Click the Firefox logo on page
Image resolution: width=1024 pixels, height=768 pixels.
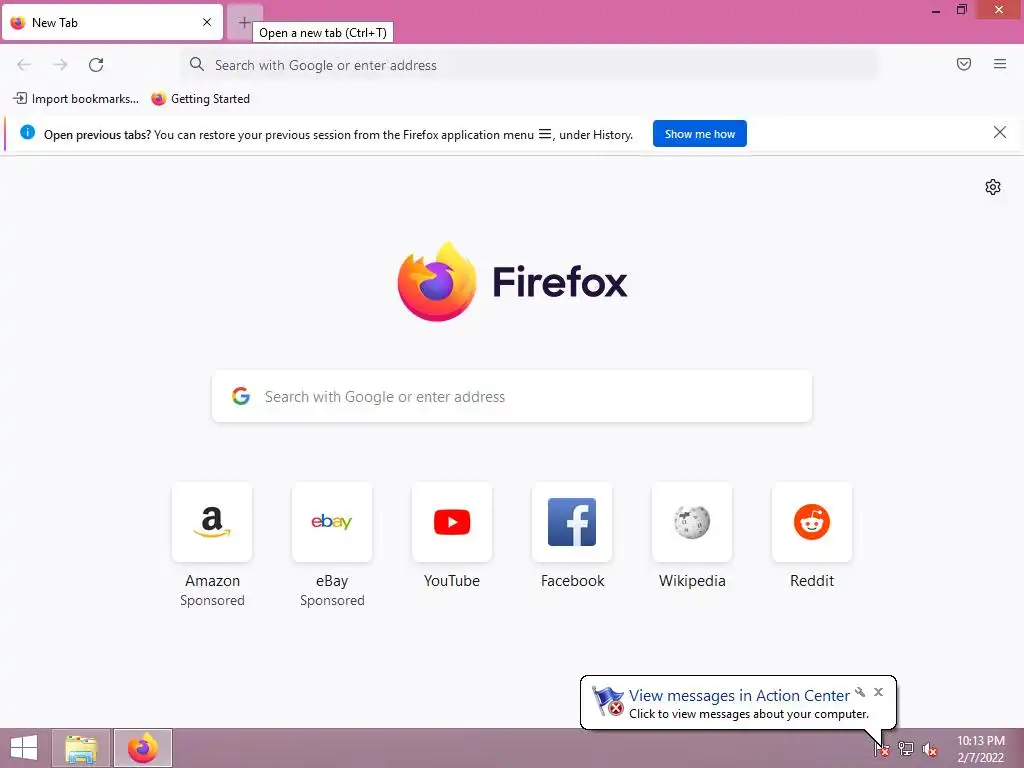437,281
